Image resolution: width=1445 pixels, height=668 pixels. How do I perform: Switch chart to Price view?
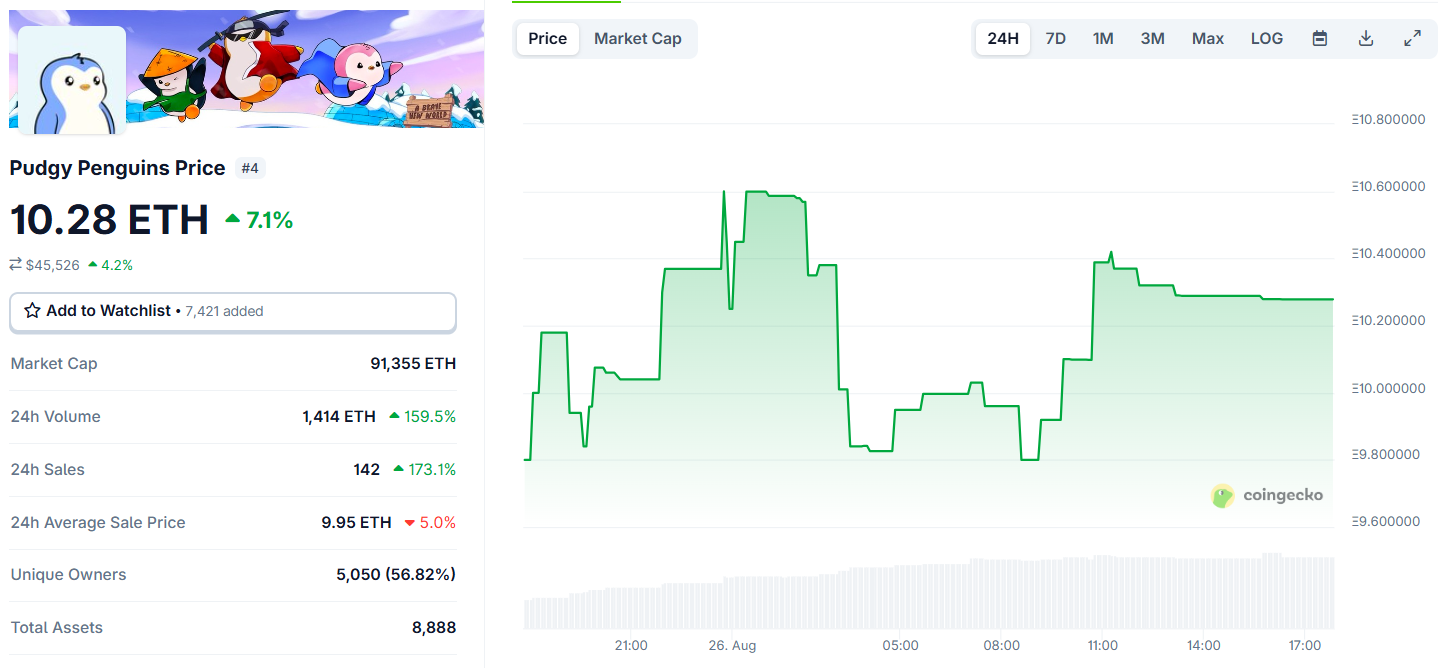[x=547, y=39]
